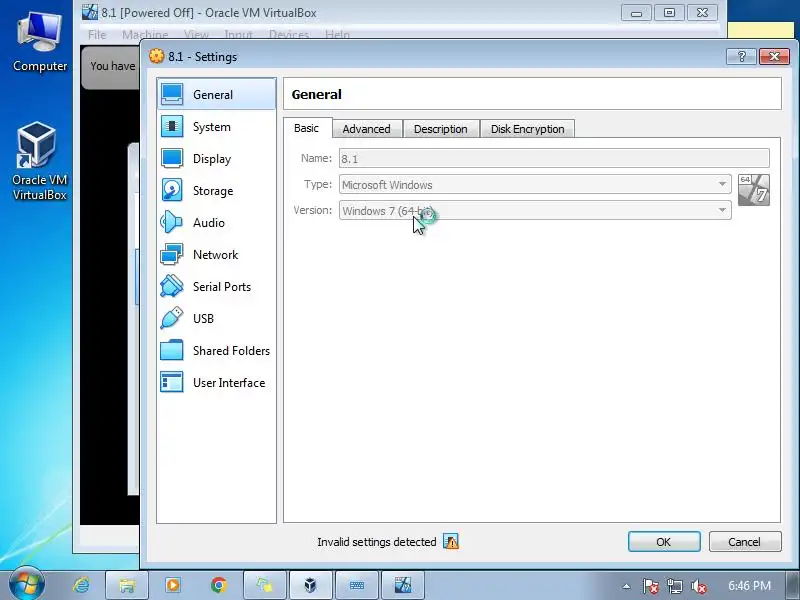Maximize the VirtualBox VM window
The image size is (800, 600).
tap(669, 13)
